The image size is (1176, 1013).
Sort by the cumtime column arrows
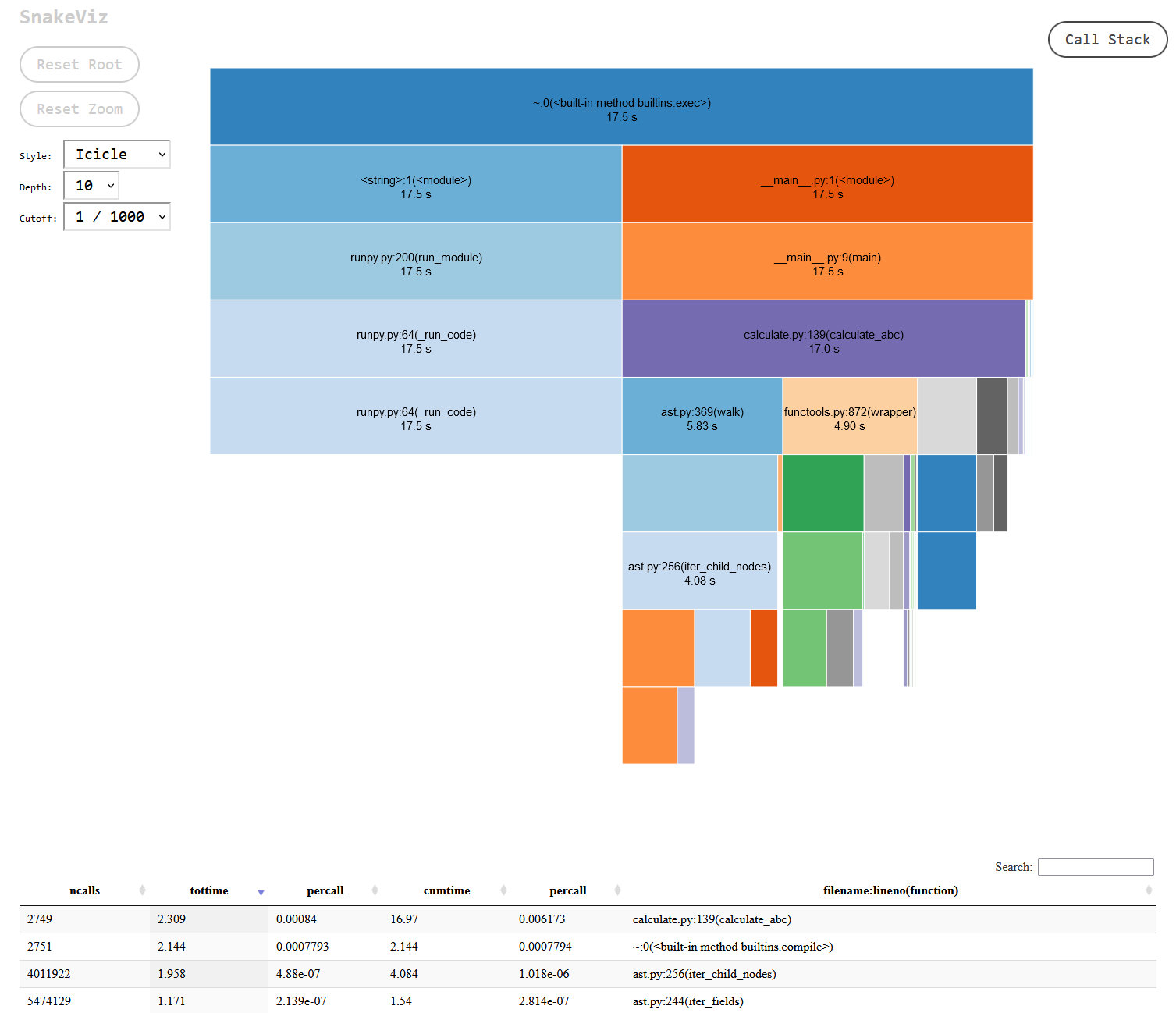click(503, 890)
